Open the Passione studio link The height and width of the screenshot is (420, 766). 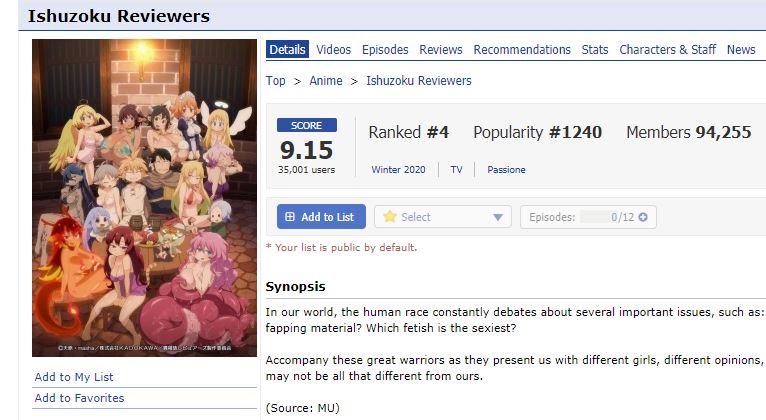[x=506, y=170]
